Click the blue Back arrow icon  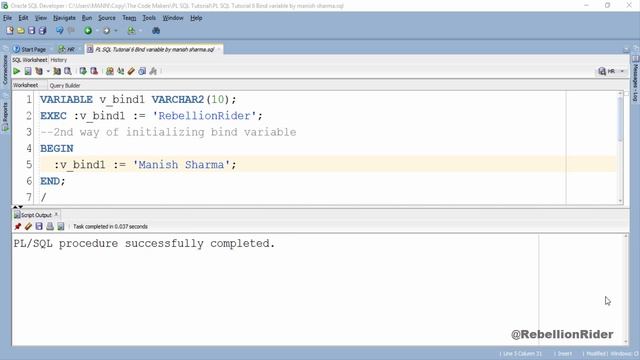point(60,31)
